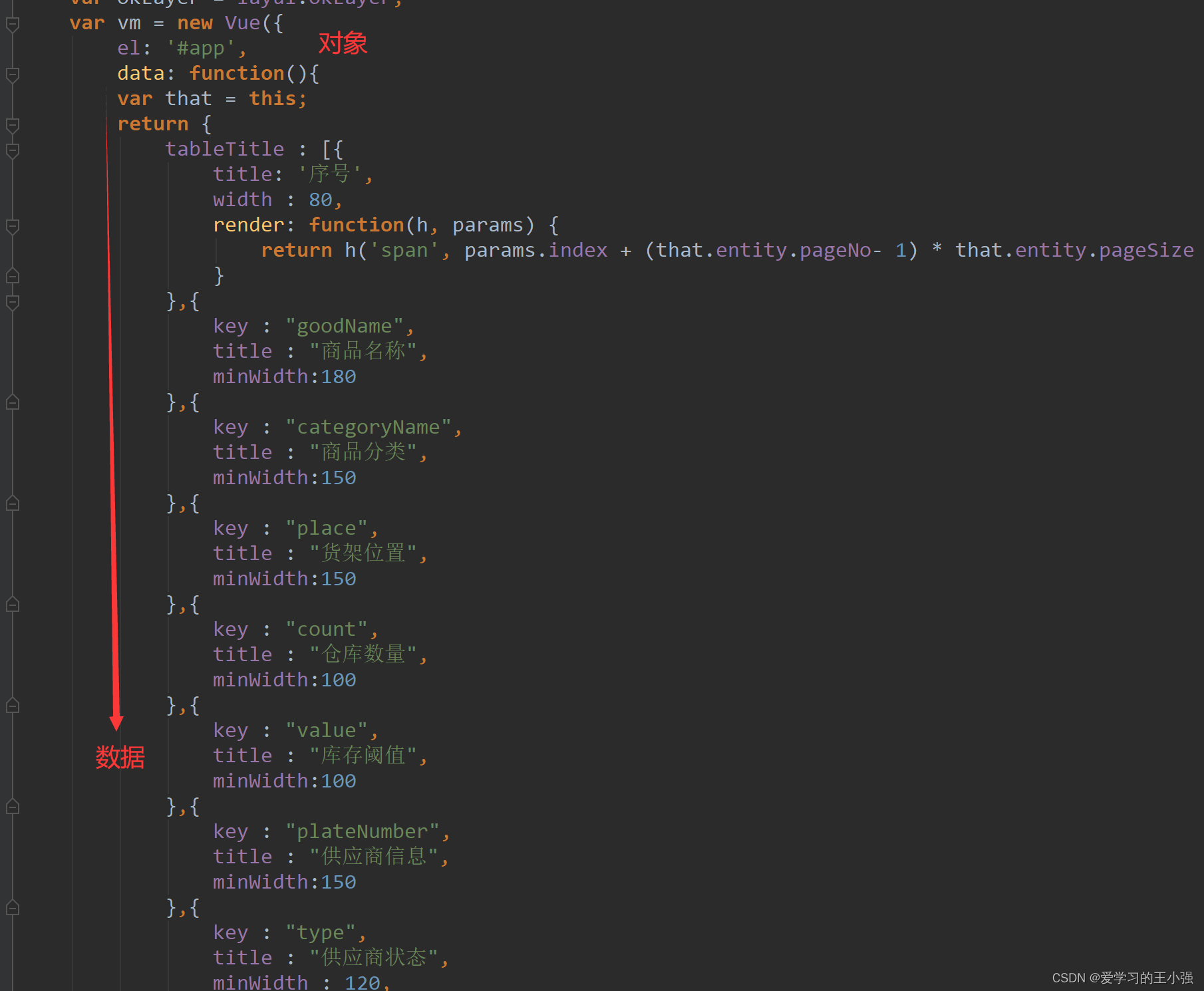The image size is (1204, 991).
Task: Click the "goodName" key string
Action: (x=345, y=327)
